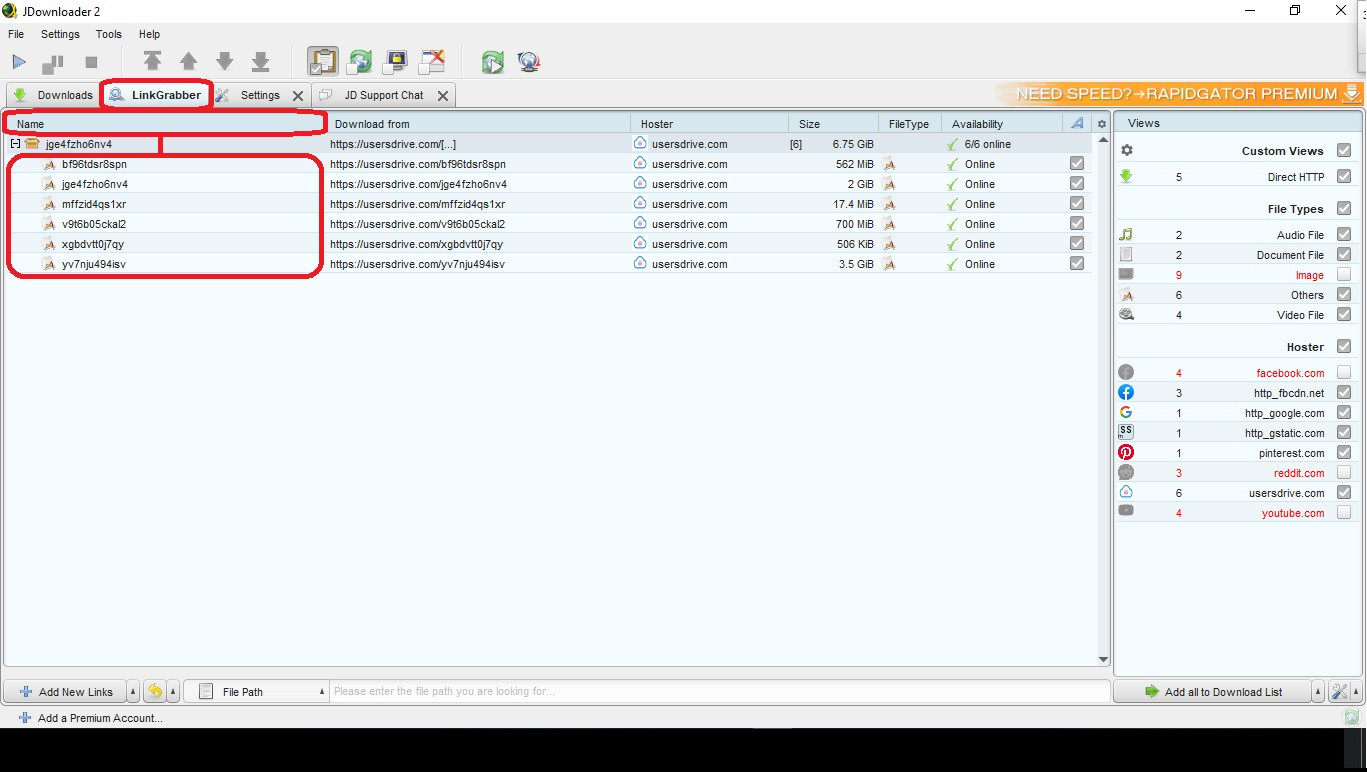
Task: Toggle auto reconnect toolbar icon
Action: [x=360, y=62]
